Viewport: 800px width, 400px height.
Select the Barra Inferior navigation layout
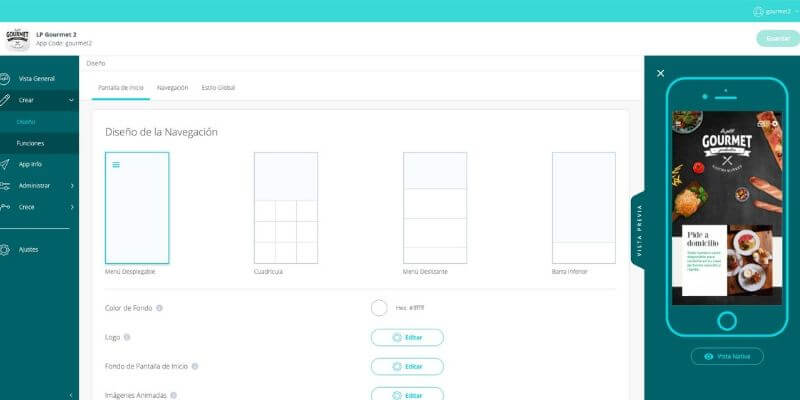[583, 208]
